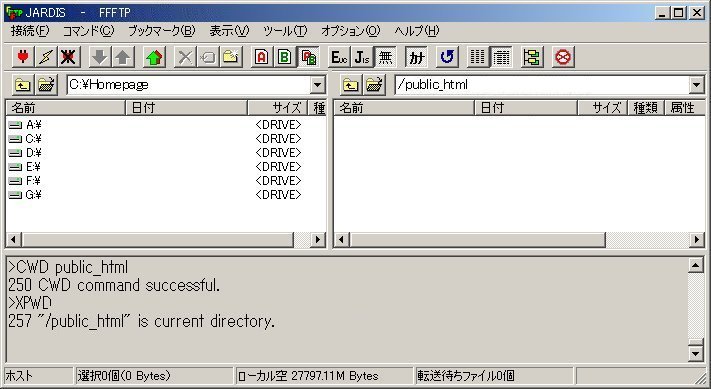Toggle half-width kana conversion (カナ) button
Screen dimensions: 711x389
[x=416, y=57]
